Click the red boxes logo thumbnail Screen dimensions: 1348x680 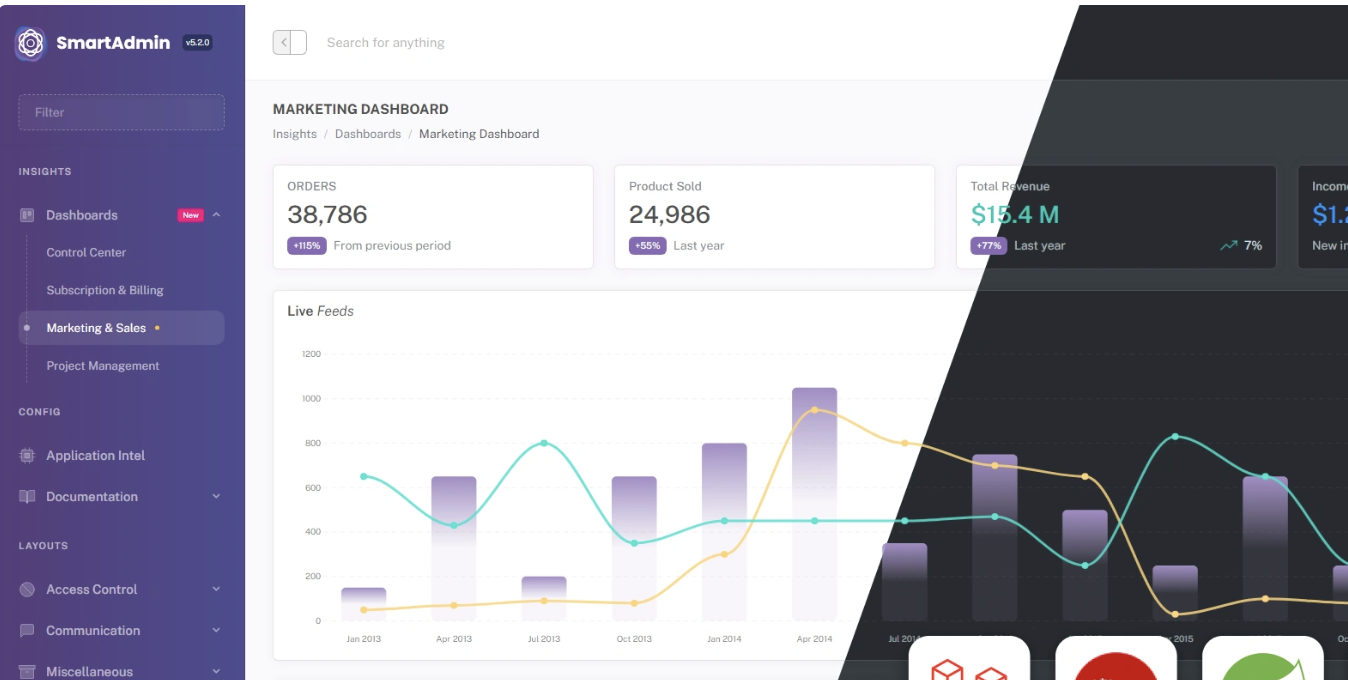click(x=969, y=658)
